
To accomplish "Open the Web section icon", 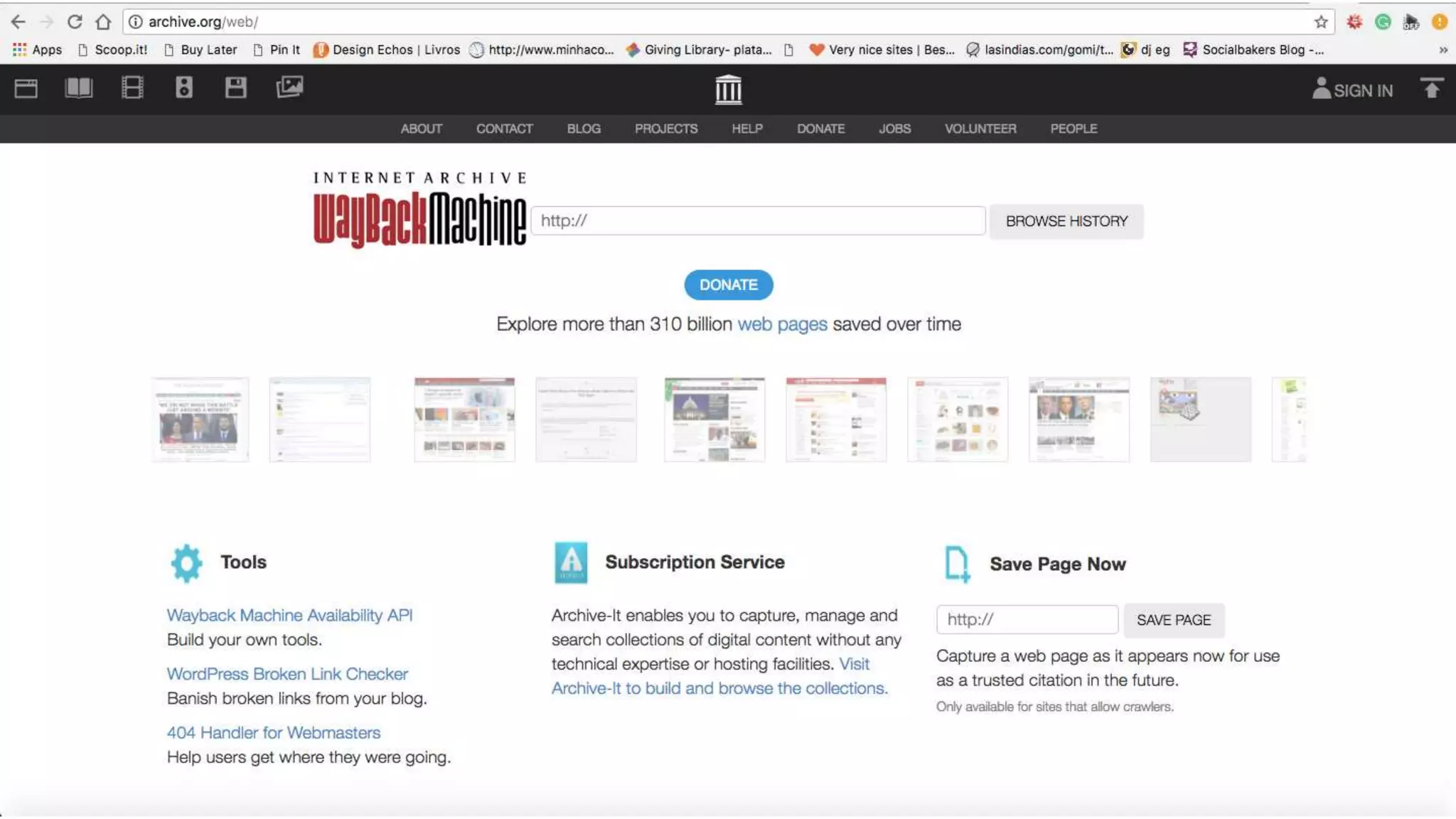I will click(26, 89).
